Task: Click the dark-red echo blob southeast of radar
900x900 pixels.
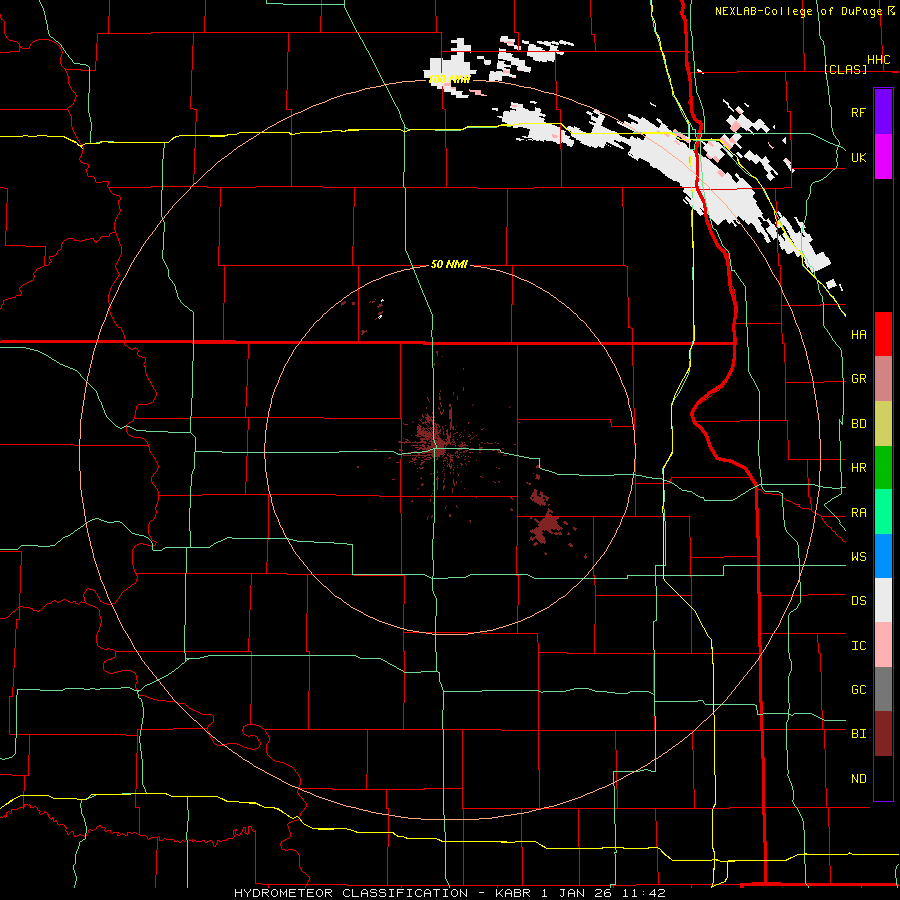Action: tap(546, 525)
